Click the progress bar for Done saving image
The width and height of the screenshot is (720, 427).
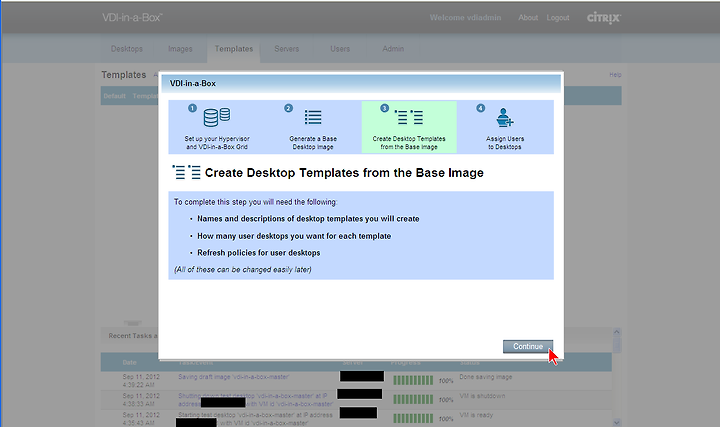pos(413,381)
